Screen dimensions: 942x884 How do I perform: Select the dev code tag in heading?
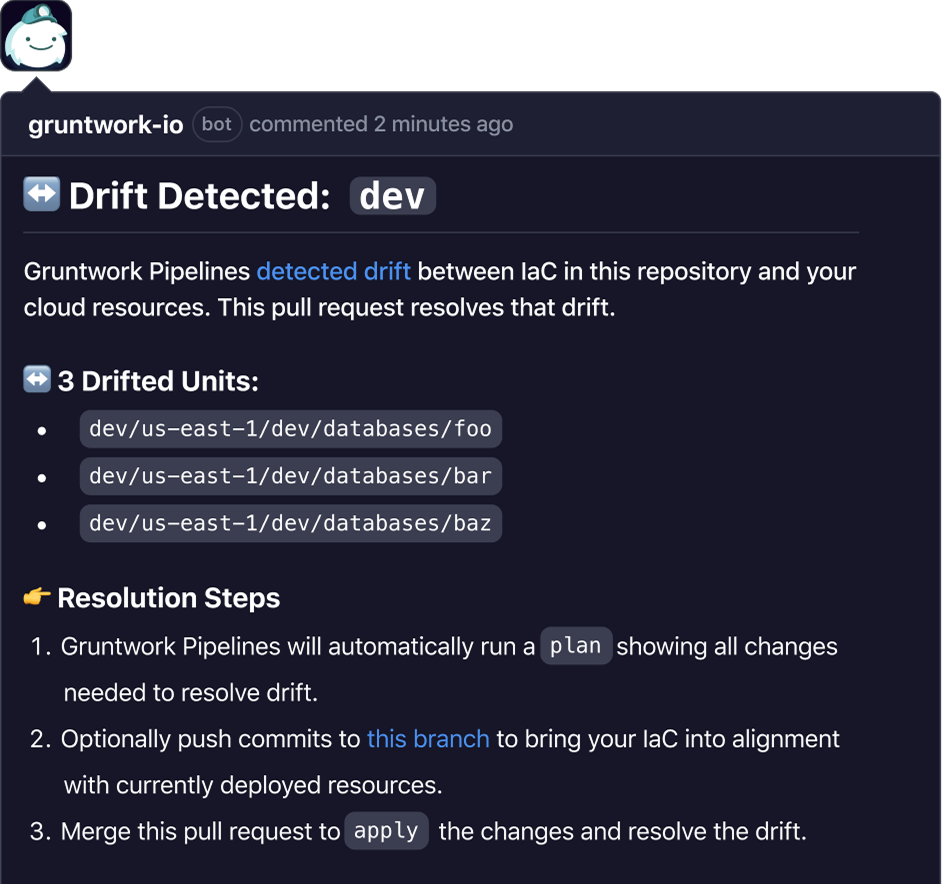tap(392, 196)
